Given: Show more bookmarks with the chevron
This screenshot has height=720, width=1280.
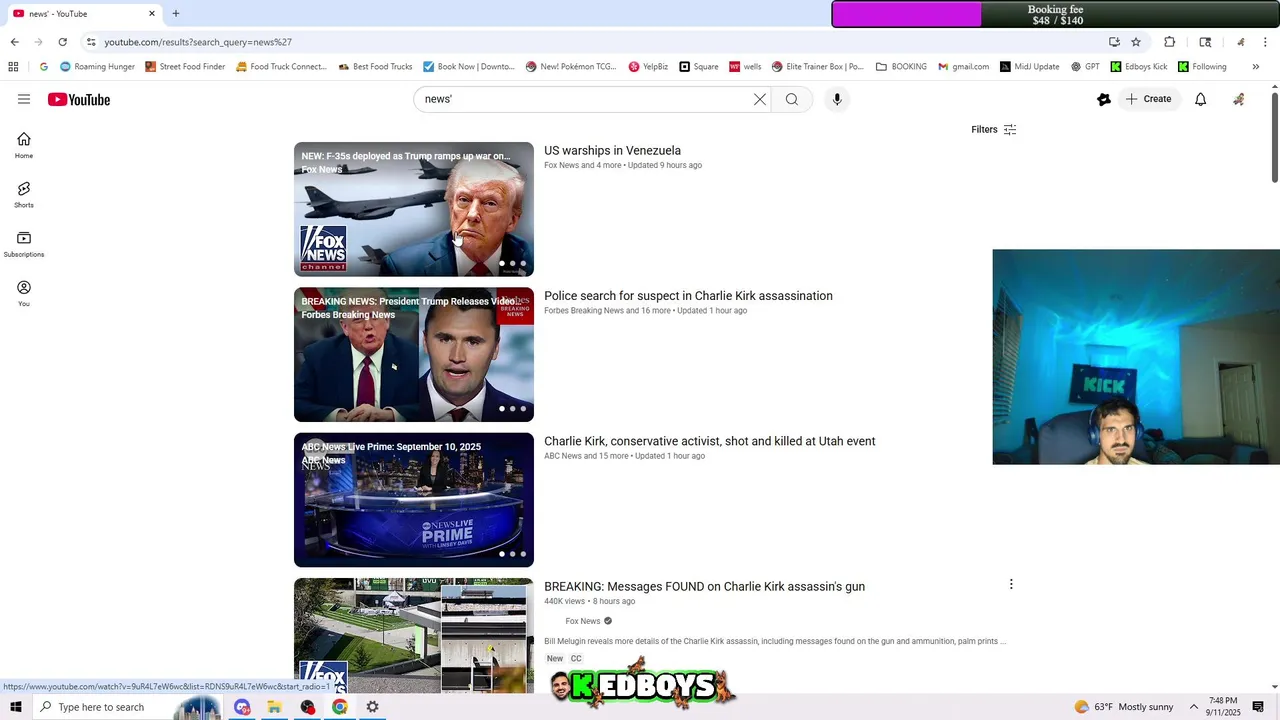Looking at the screenshot, I should click(x=1256, y=67).
